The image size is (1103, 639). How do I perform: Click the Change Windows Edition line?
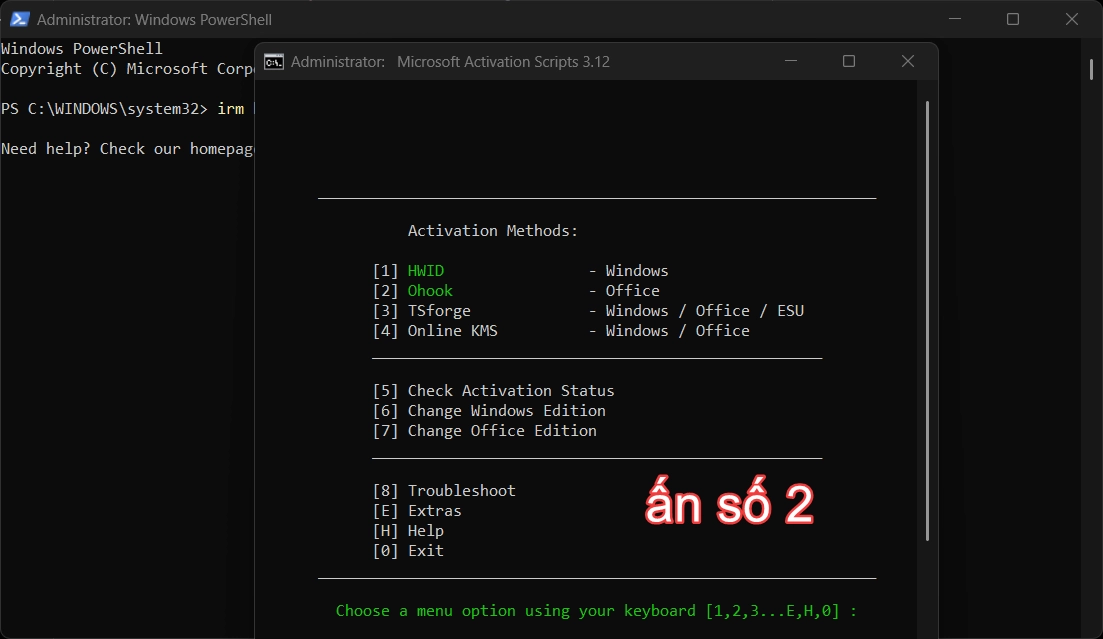[x=489, y=411]
